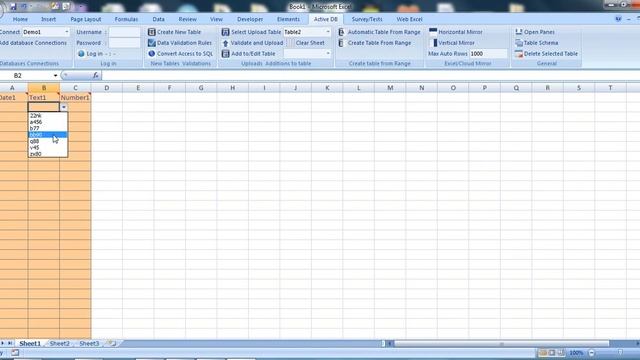Click the Create New Table icon

pyautogui.click(x=151, y=32)
